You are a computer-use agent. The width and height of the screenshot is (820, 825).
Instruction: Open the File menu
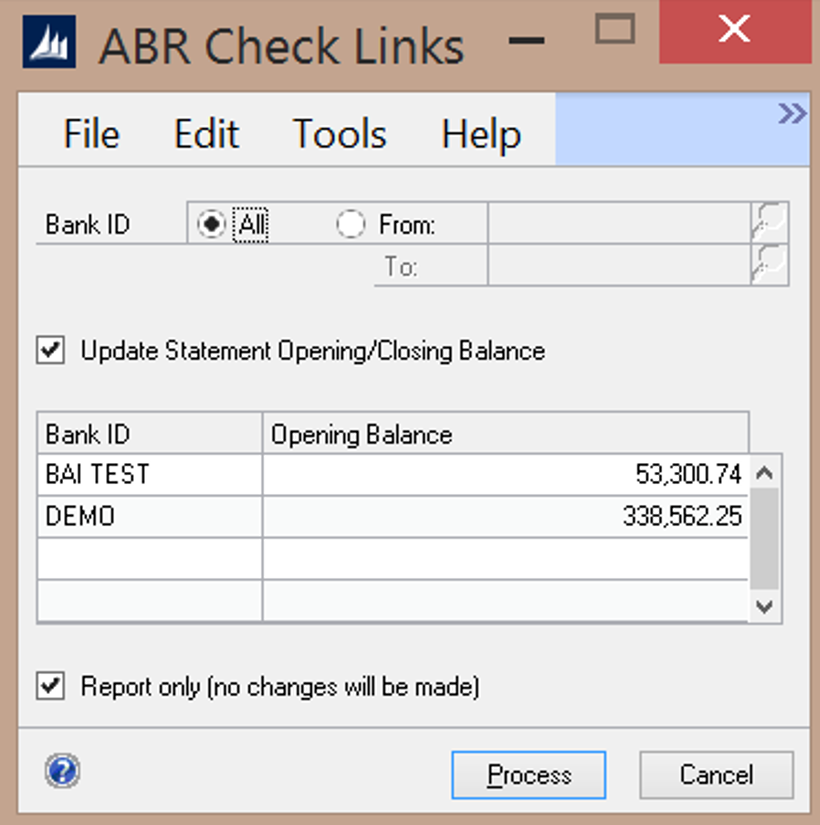pos(91,134)
